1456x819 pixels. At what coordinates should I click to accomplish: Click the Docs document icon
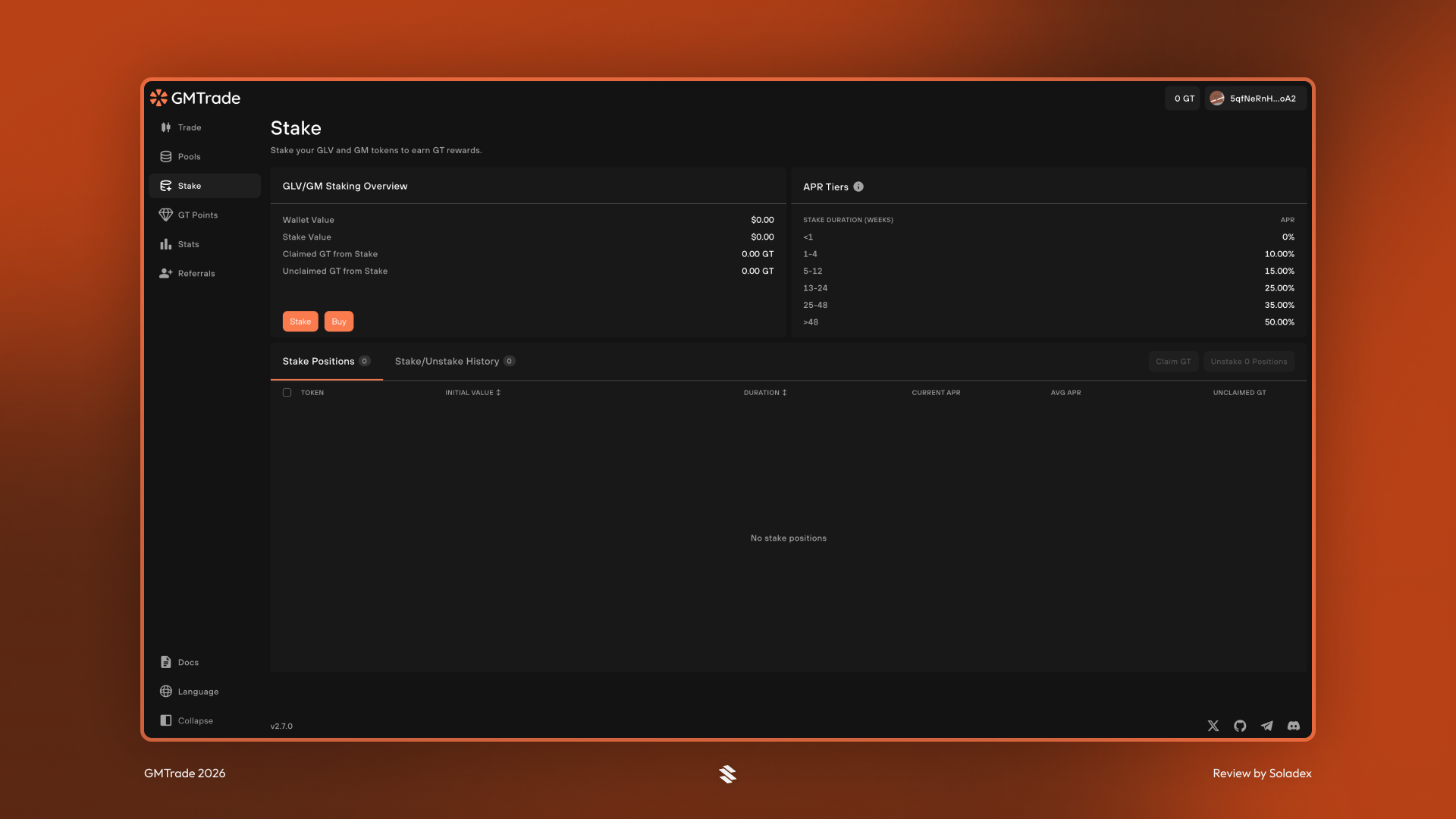166,662
